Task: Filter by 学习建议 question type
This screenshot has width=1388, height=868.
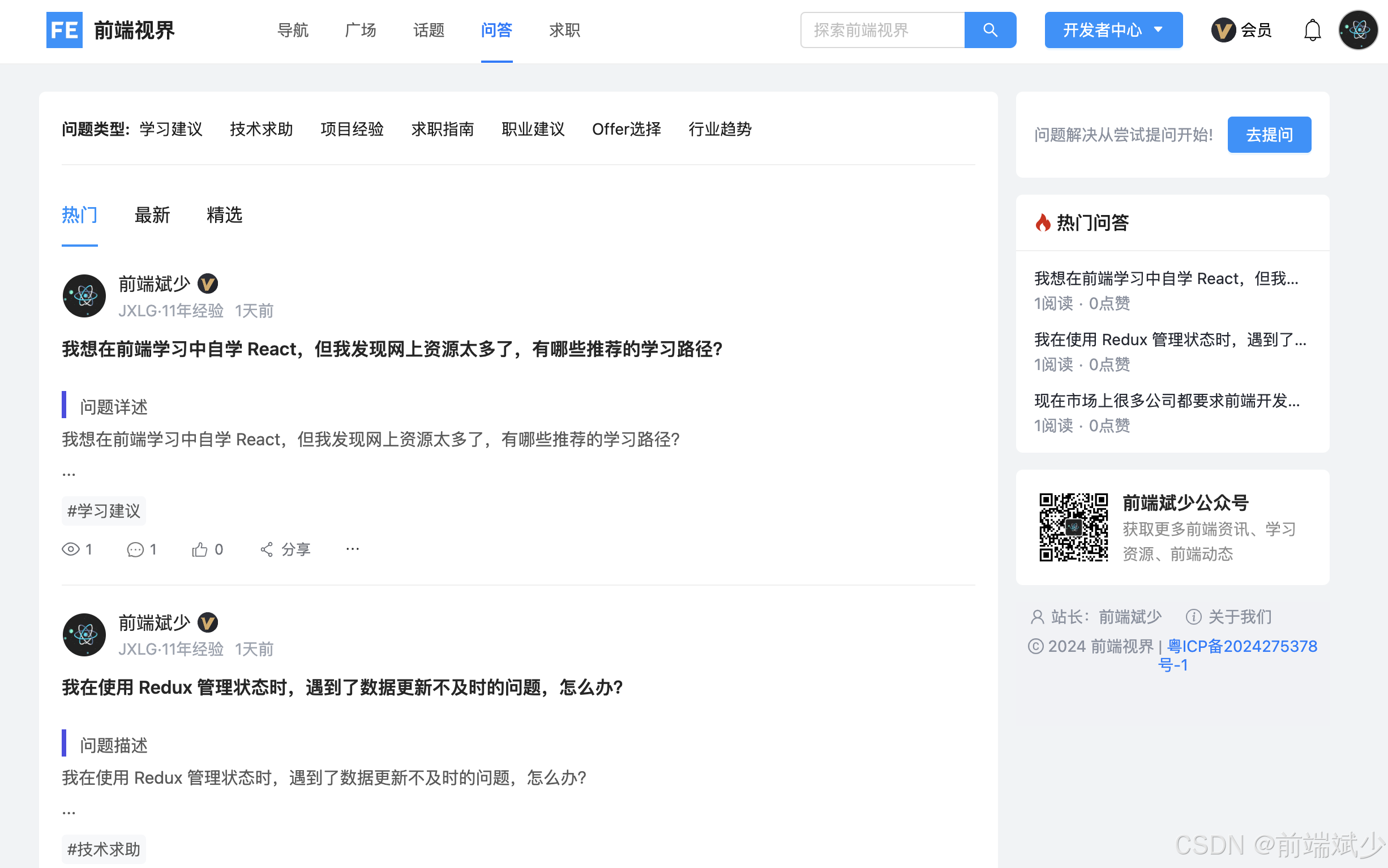Action: point(170,129)
